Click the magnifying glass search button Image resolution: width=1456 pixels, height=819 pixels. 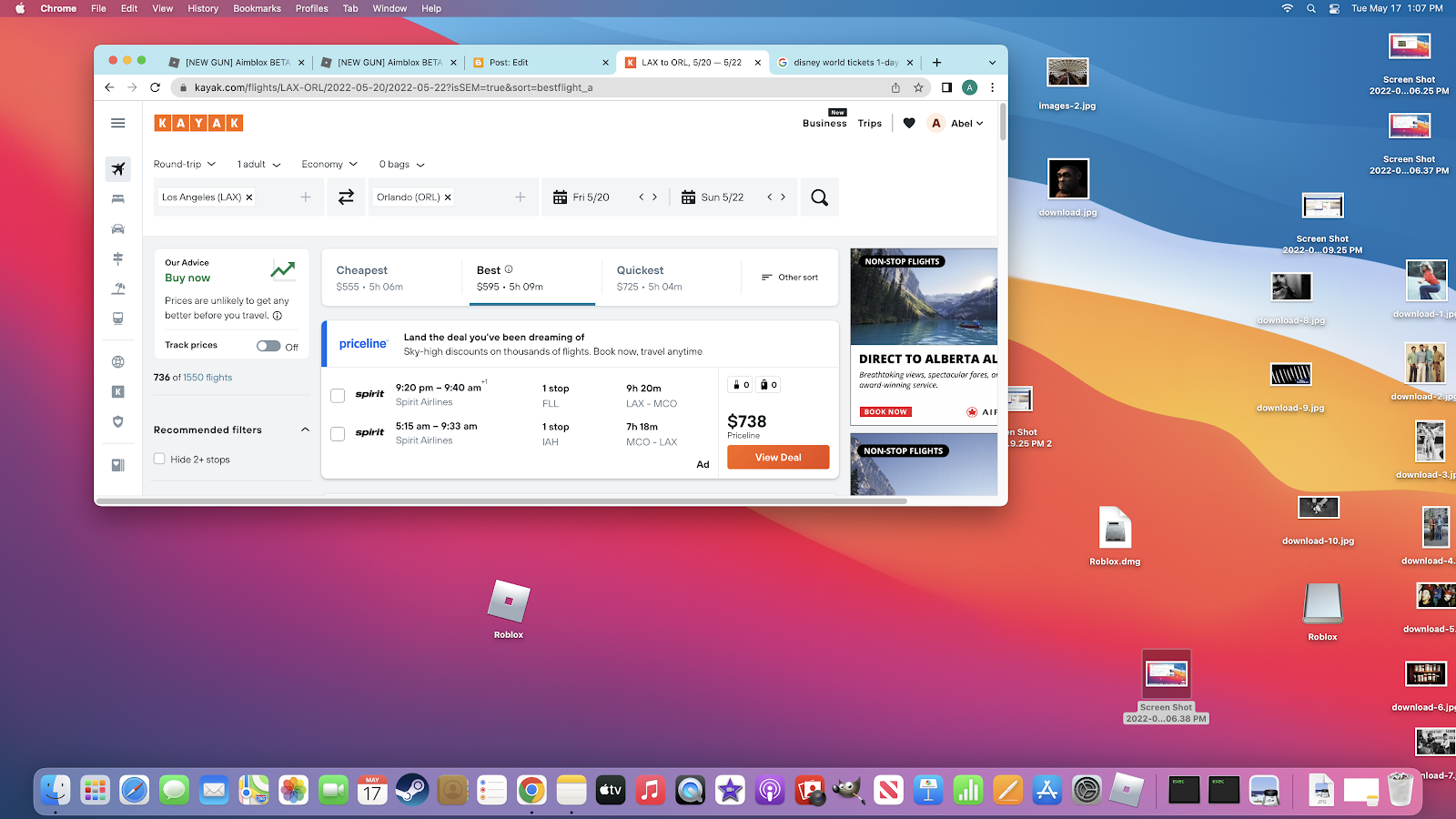[819, 197]
